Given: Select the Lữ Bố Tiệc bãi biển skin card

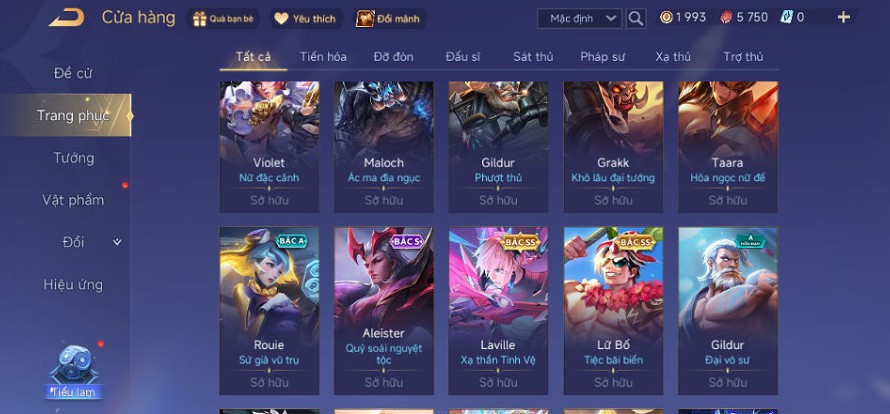Looking at the screenshot, I should (613, 311).
